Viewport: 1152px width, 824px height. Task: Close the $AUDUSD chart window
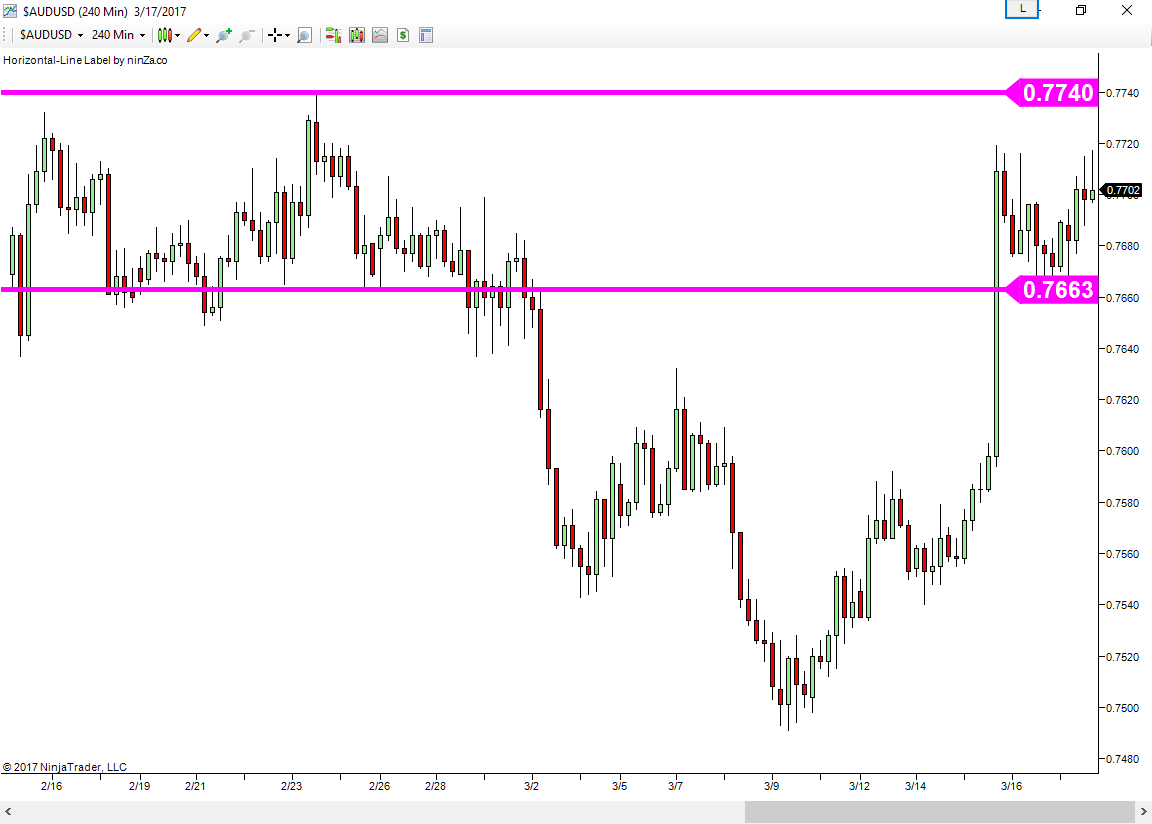point(1127,10)
